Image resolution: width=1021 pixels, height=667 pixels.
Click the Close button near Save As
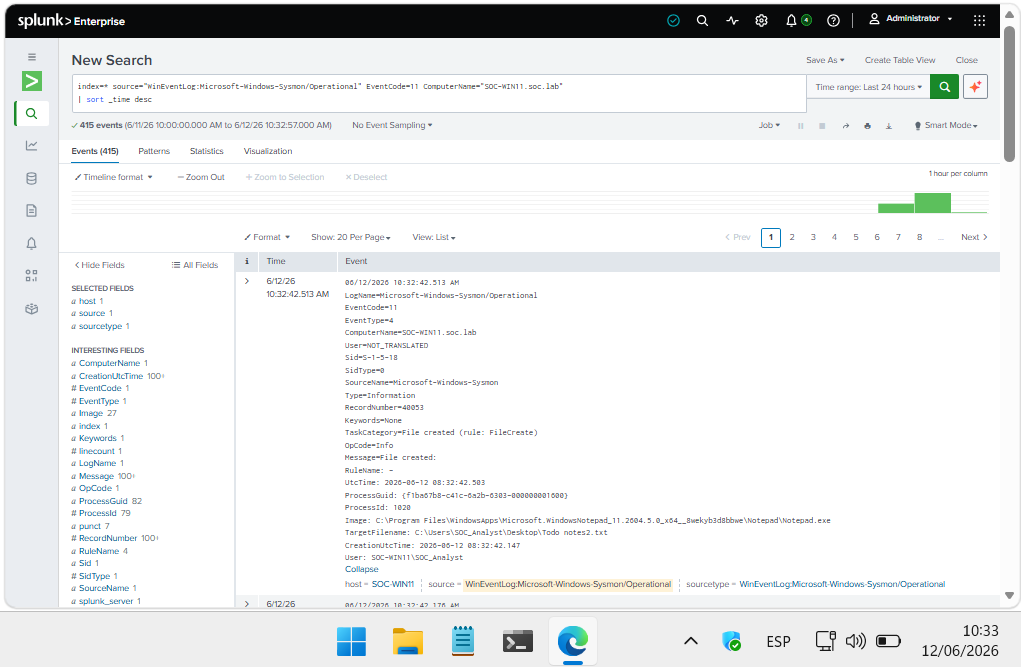click(x=966, y=60)
